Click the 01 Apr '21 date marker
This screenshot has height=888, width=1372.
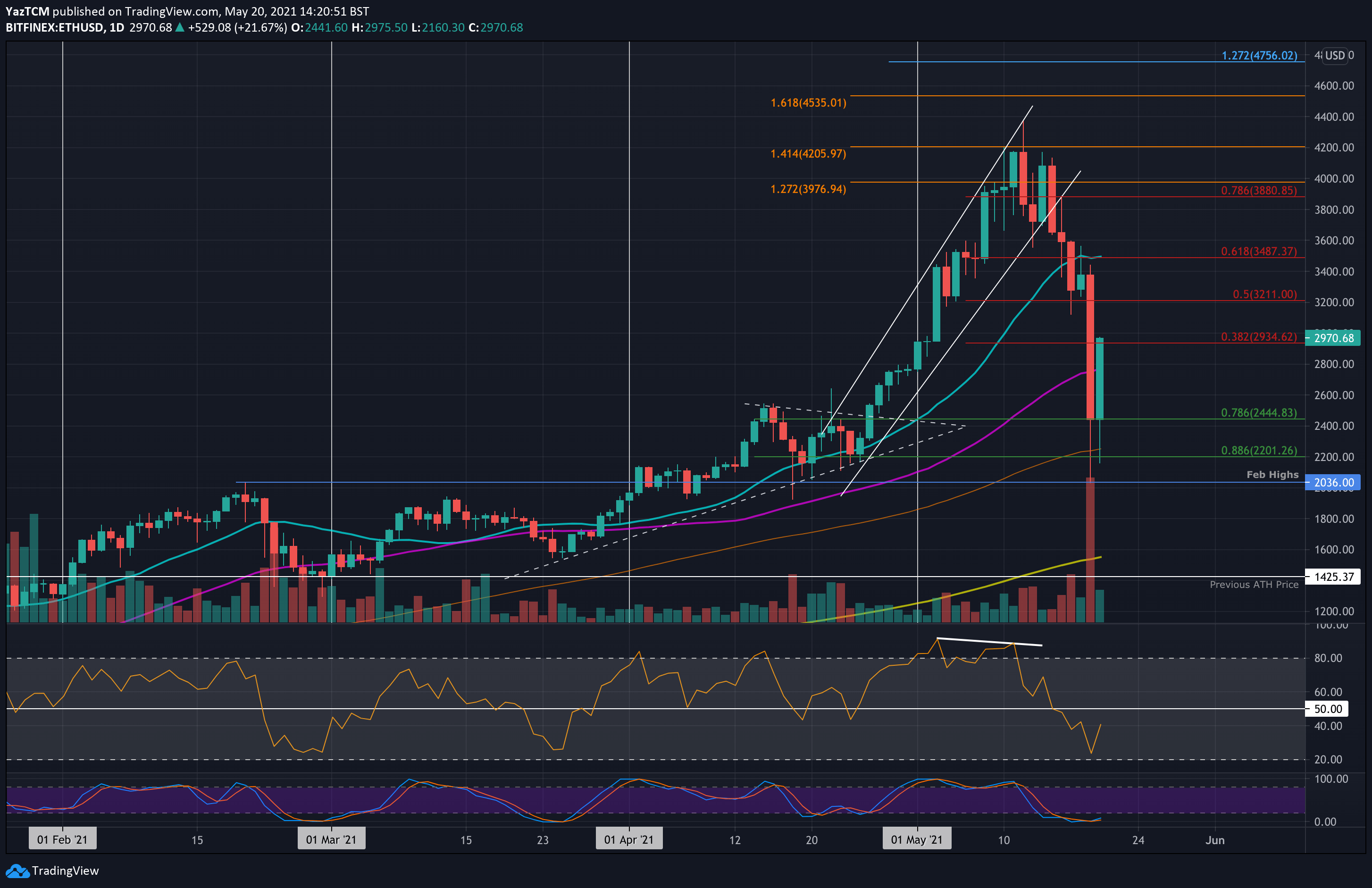pyautogui.click(x=629, y=839)
